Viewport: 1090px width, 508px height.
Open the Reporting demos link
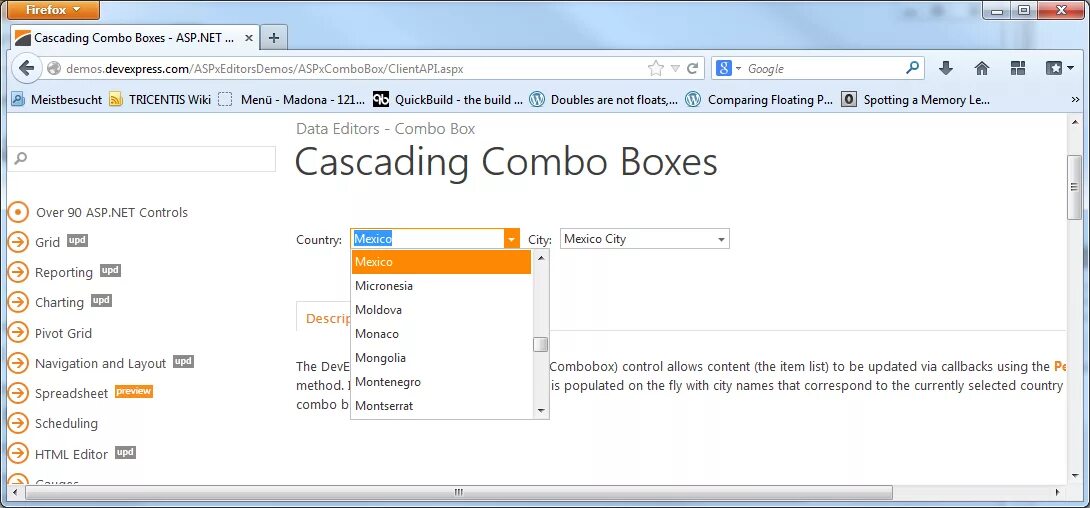point(64,272)
